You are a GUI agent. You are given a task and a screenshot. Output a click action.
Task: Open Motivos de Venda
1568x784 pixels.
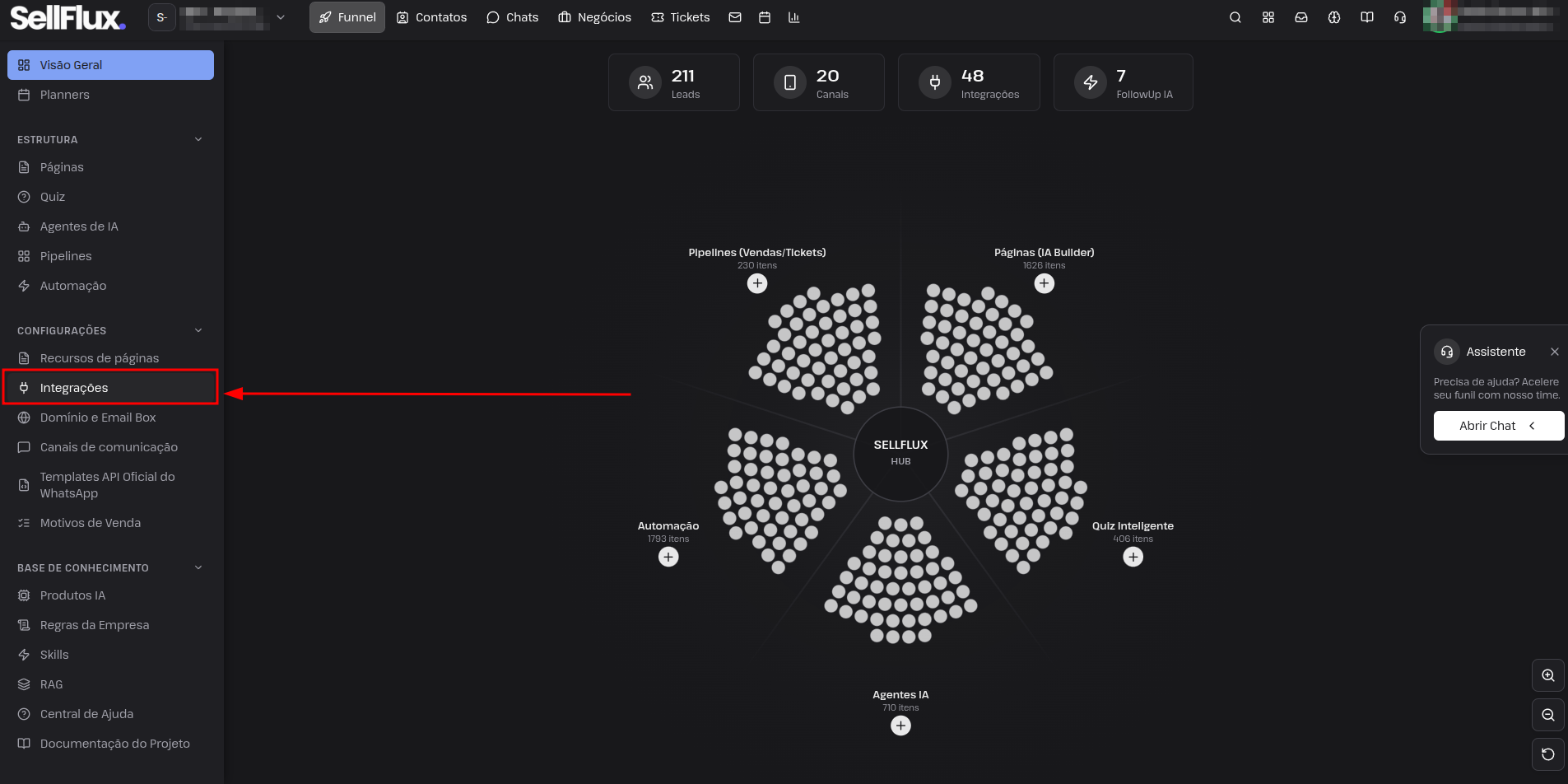110,523
